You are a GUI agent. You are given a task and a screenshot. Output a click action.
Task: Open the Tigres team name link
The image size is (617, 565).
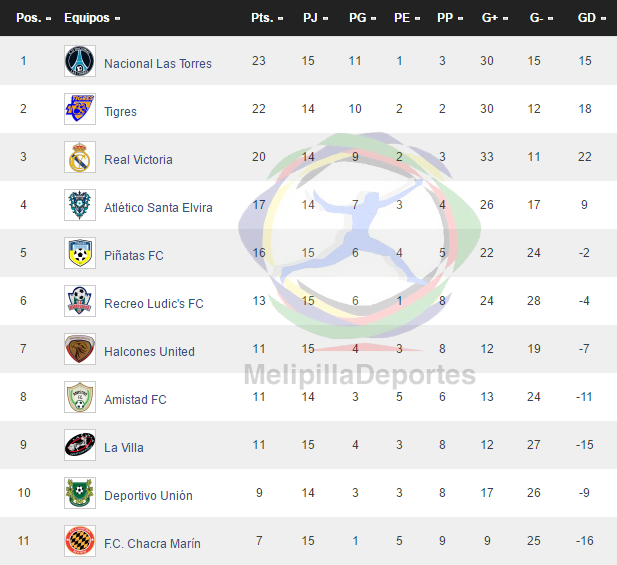pyautogui.click(x=120, y=112)
